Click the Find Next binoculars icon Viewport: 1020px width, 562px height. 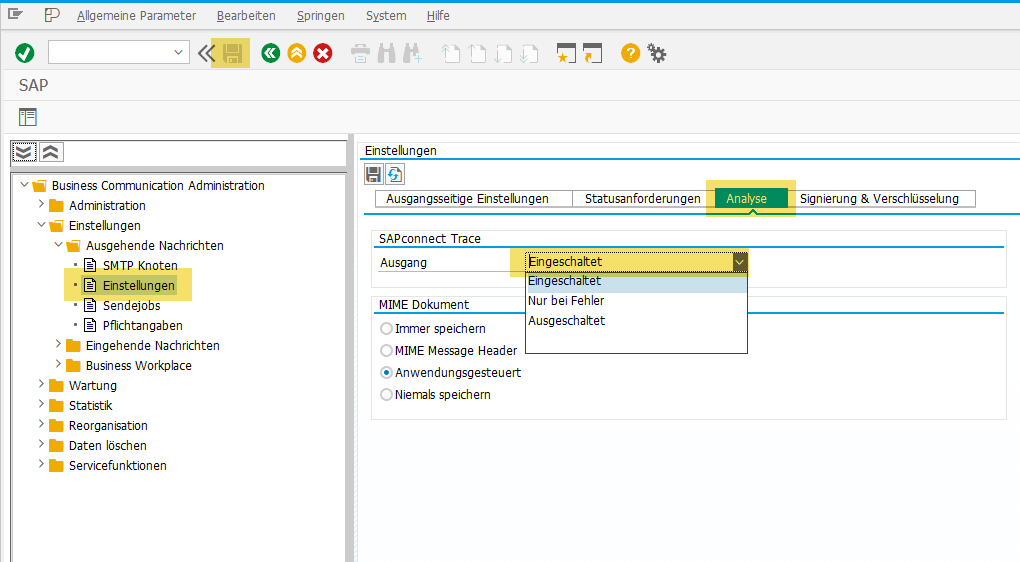412,53
